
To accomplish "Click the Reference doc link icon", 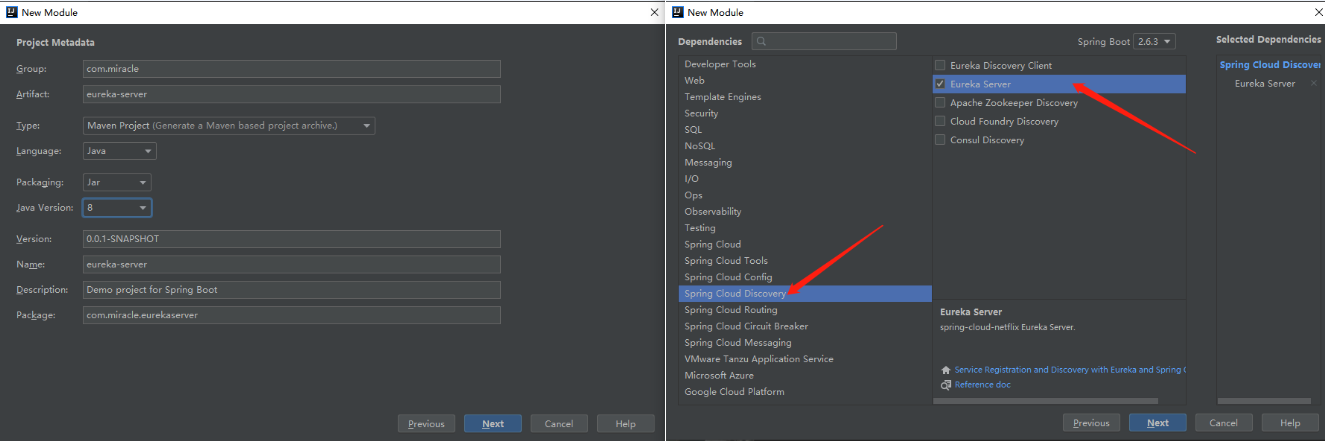I will [946, 385].
